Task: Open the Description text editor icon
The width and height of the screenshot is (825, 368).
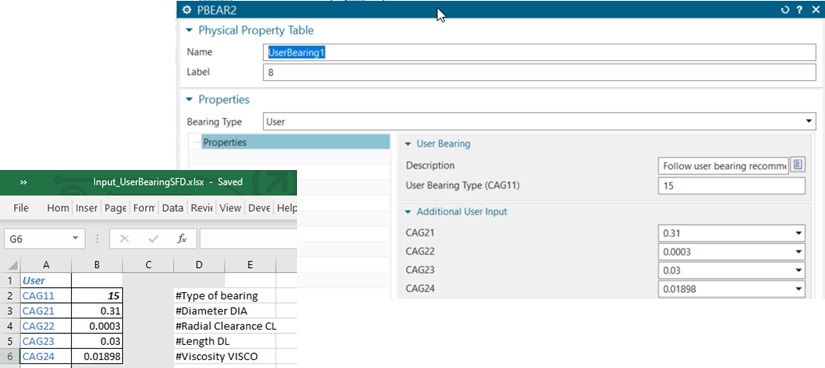Action: [x=798, y=165]
